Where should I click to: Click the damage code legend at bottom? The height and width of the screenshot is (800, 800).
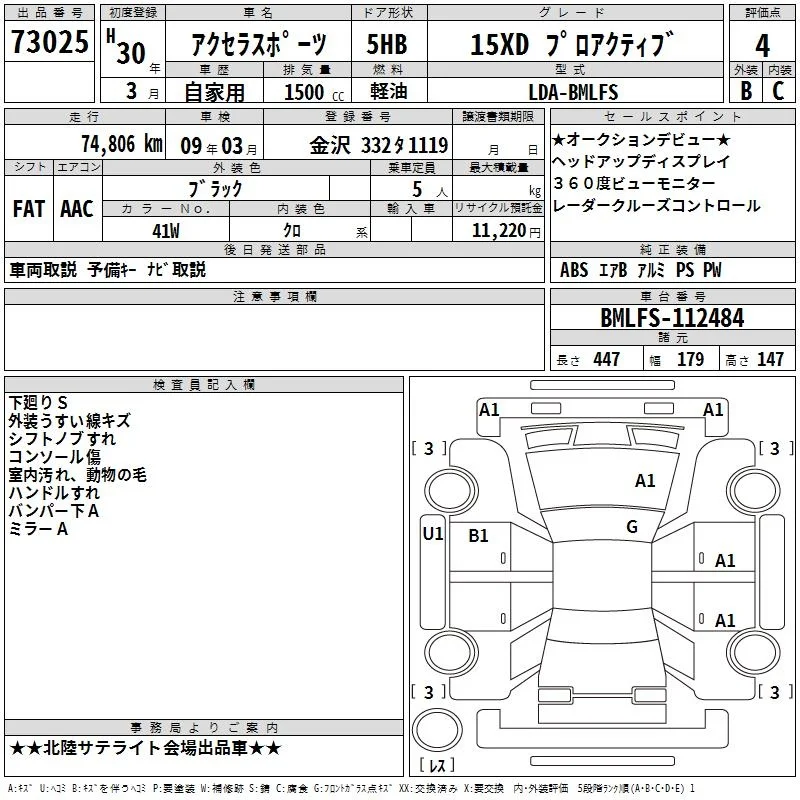pyautogui.click(x=352, y=789)
